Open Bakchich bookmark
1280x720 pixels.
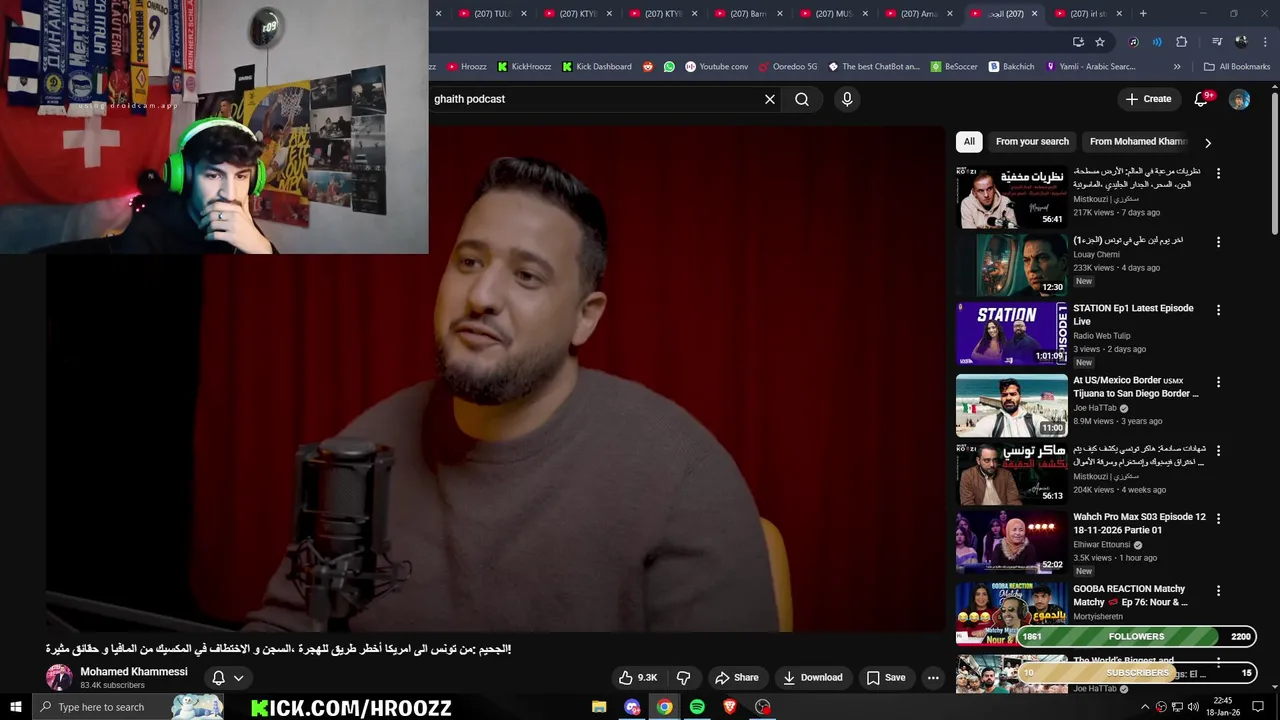coord(1011,67)
